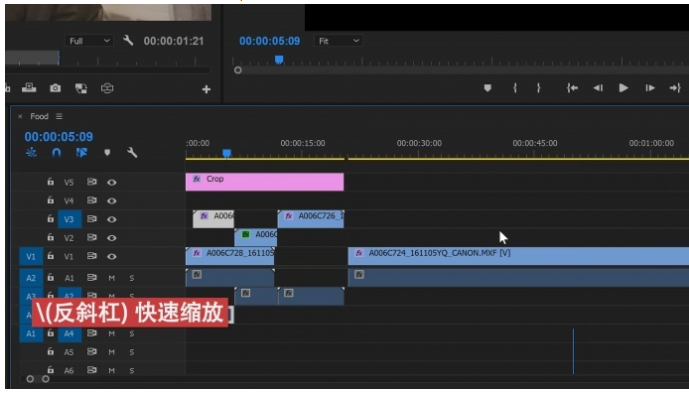The height and width of the screenshot is (393, 689).
Task: Toggle insert sequences as nests icon
Action: pyautogui.click(x=31, y=153)
